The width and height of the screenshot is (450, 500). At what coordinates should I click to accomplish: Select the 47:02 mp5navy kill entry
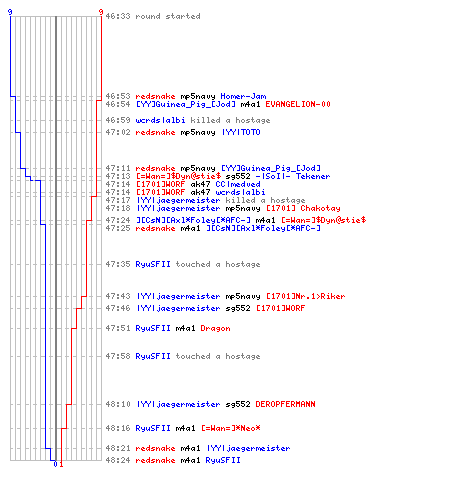[183, 132]
